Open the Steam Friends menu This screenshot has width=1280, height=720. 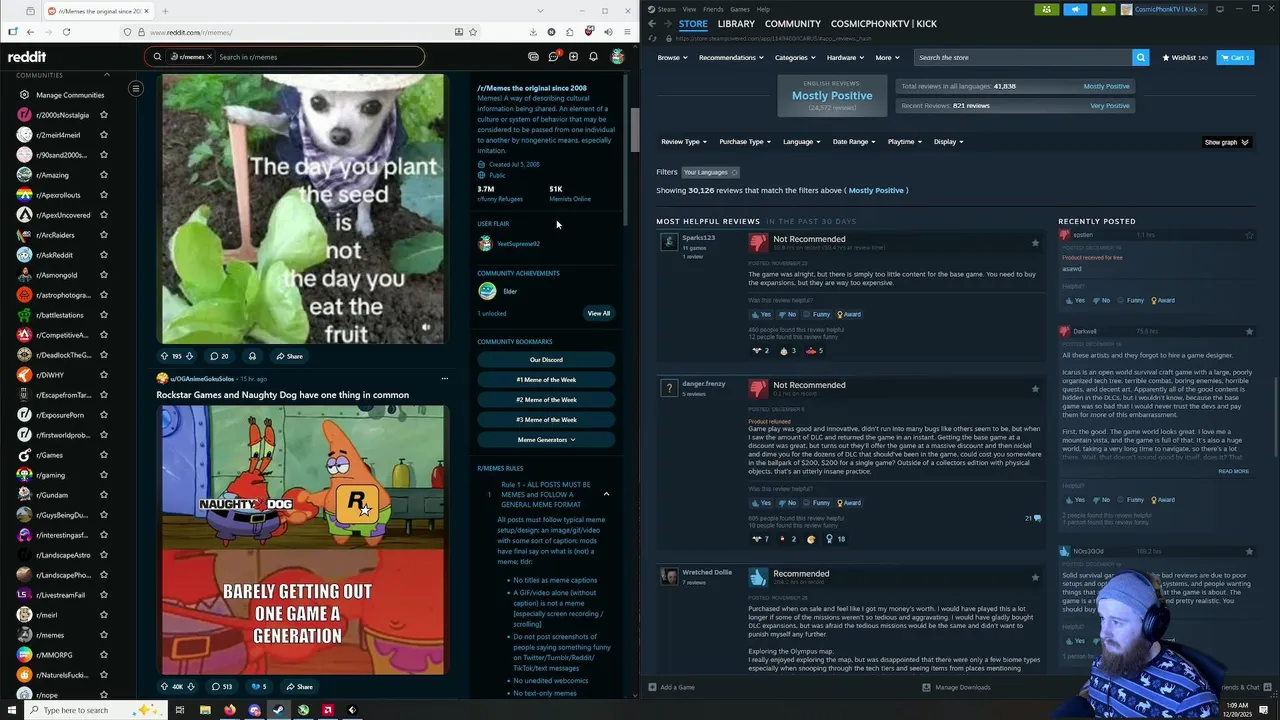pos(713,9)
